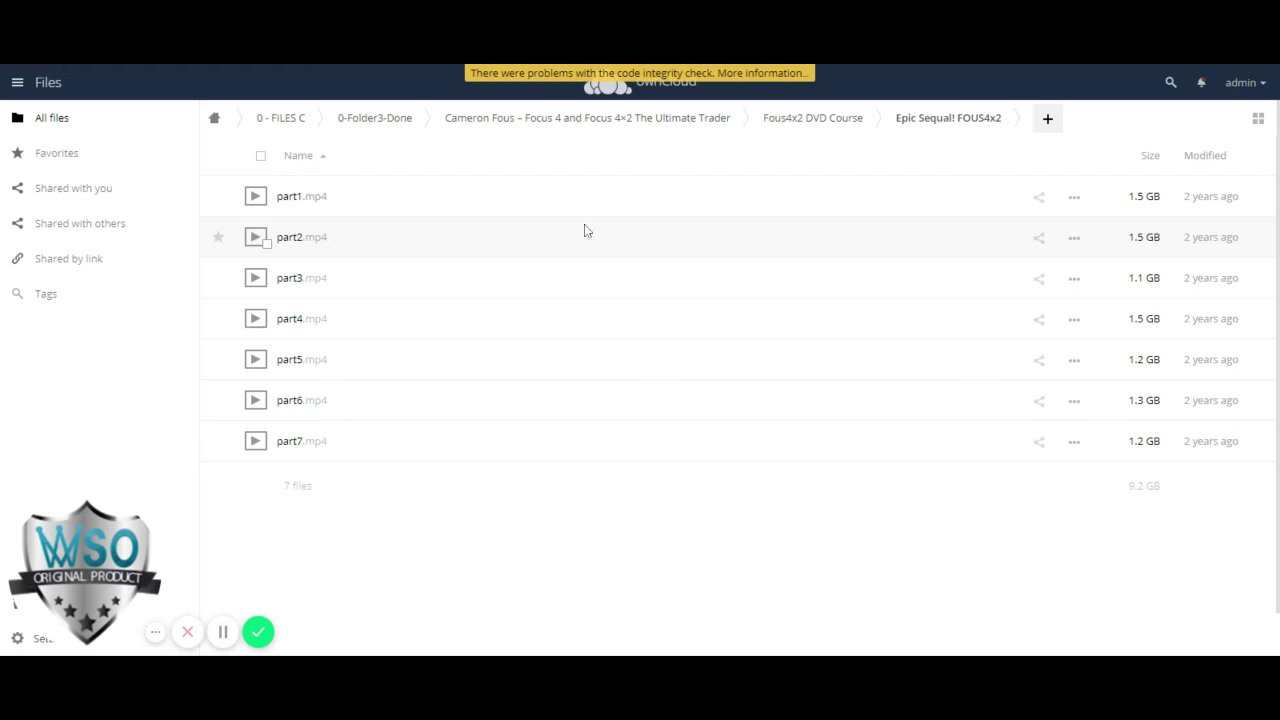Stop the recording with the red X
1280x720 pixels.
(187, 632)
